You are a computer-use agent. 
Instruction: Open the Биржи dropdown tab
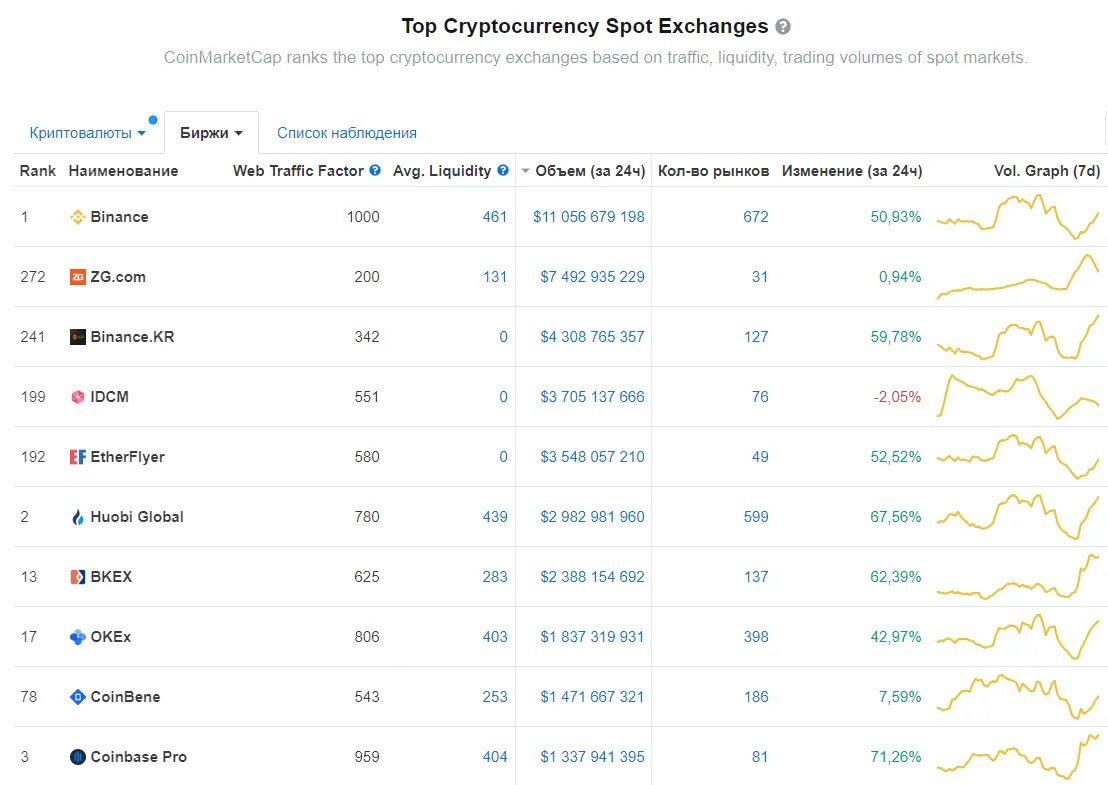tap(211, 133)
